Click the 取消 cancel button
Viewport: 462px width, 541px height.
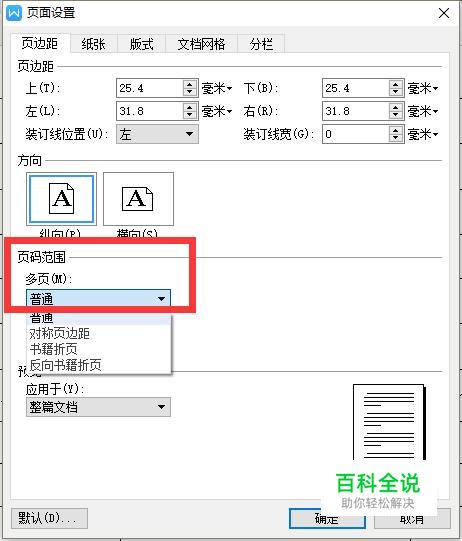412,518
